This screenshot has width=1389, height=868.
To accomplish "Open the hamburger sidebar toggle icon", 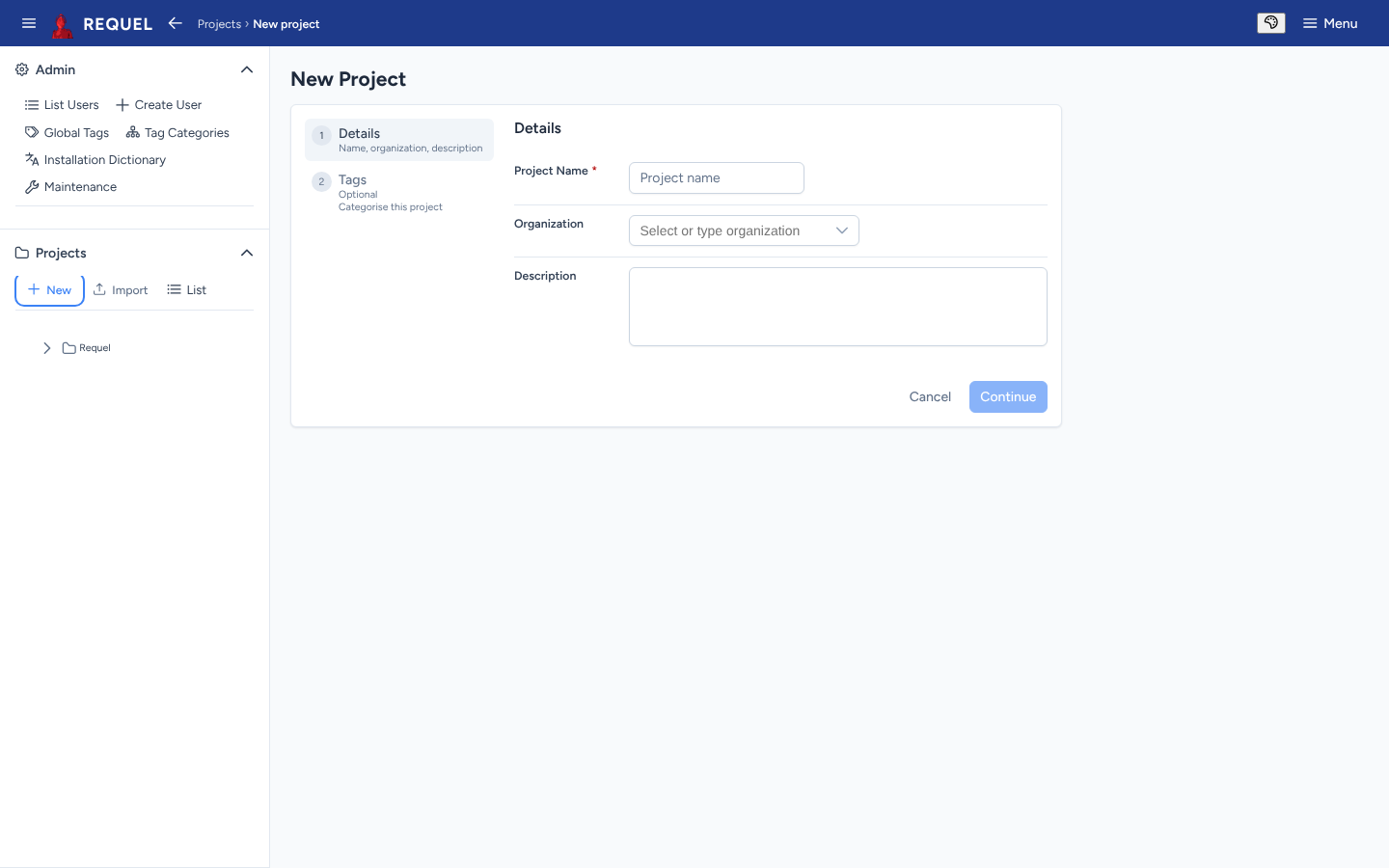I will (29, 23).
